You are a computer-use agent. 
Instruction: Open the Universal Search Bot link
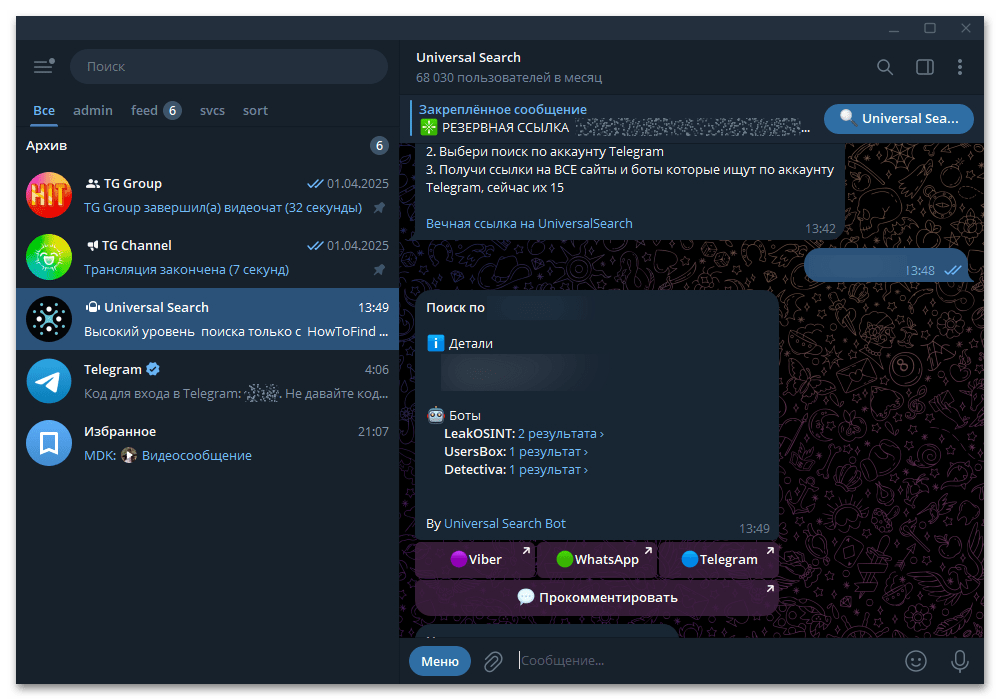(504, 523)
